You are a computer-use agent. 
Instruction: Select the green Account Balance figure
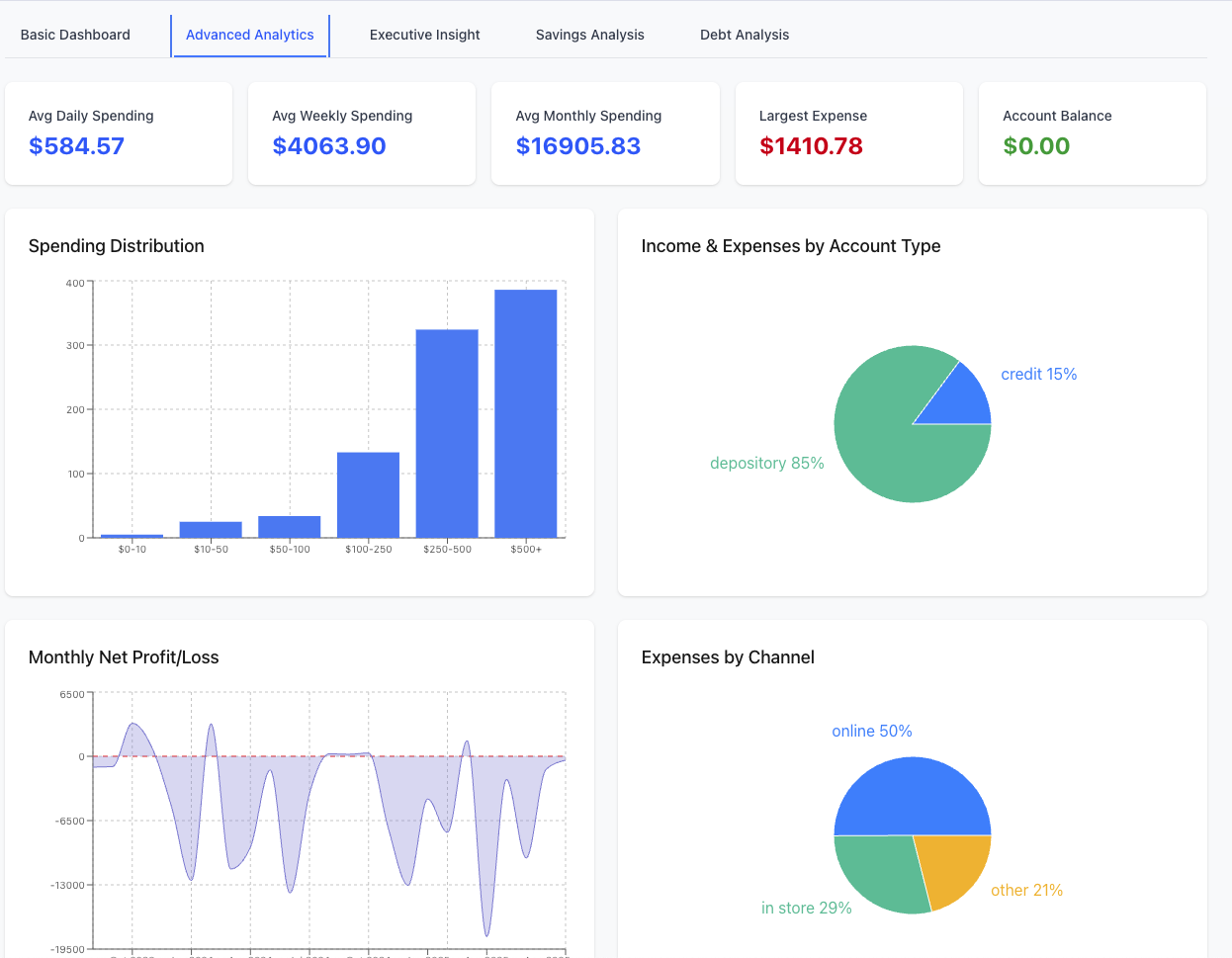click(x=1036, y=145)
